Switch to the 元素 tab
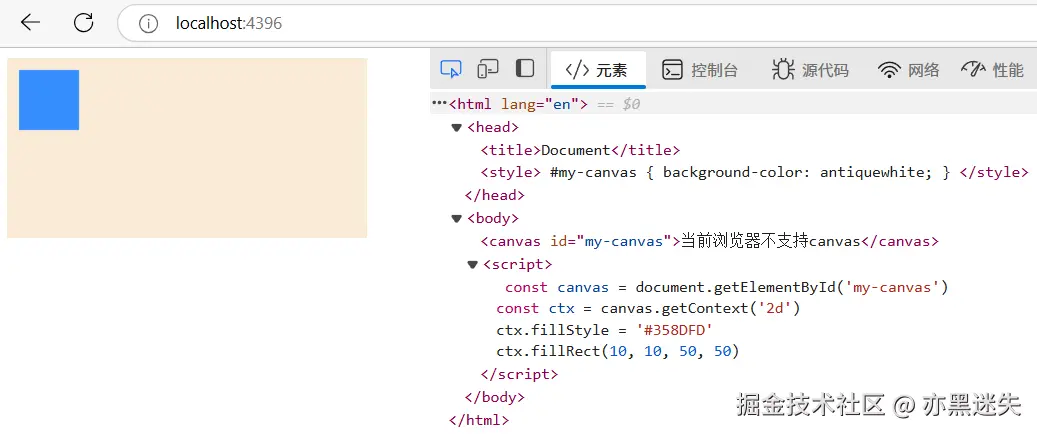Image resolution: width=1037 pixels, height=434 pixels. click(x=598, y=69)
